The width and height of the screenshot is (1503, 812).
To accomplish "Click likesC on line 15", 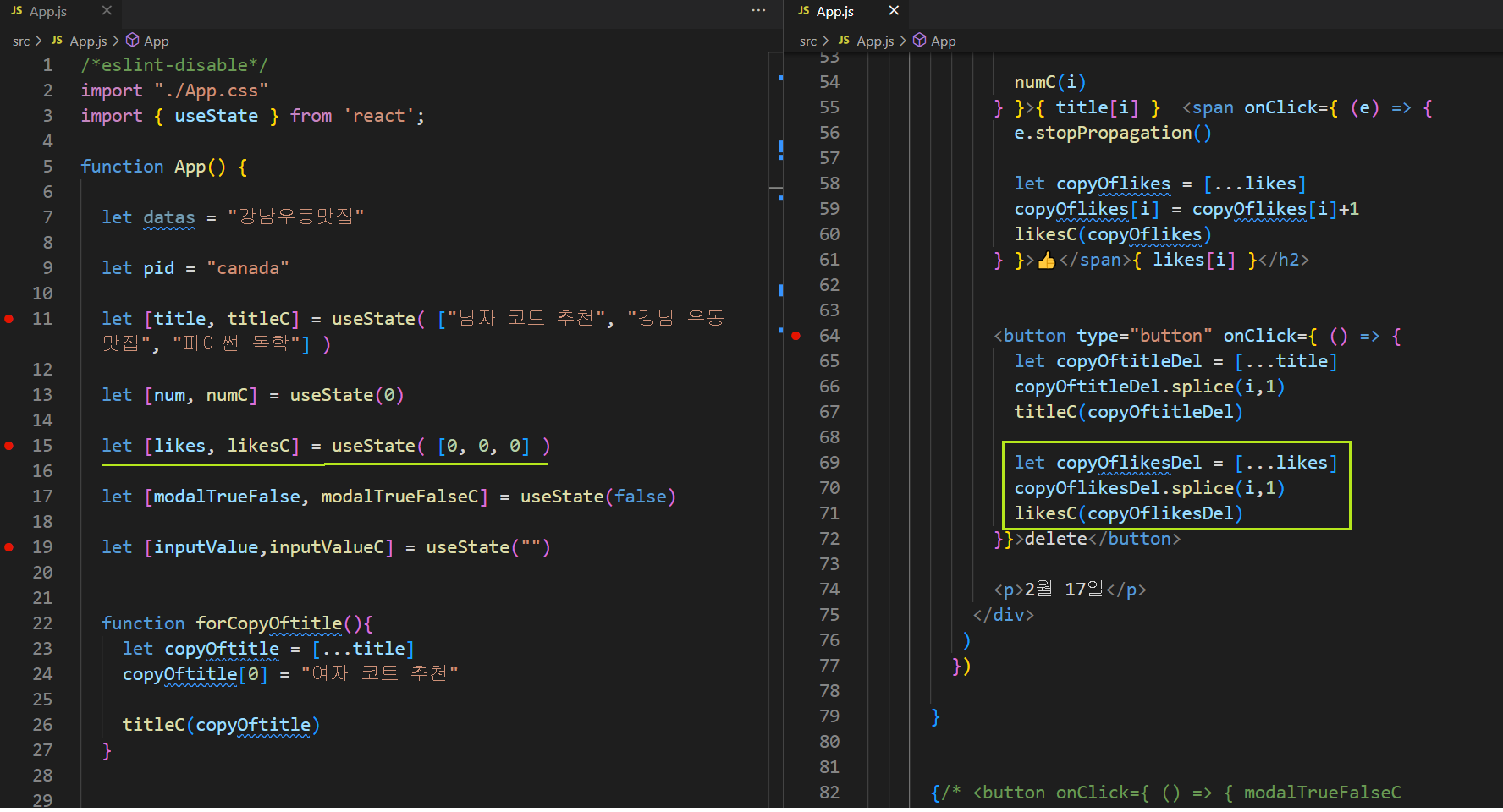I will point(258,446).
